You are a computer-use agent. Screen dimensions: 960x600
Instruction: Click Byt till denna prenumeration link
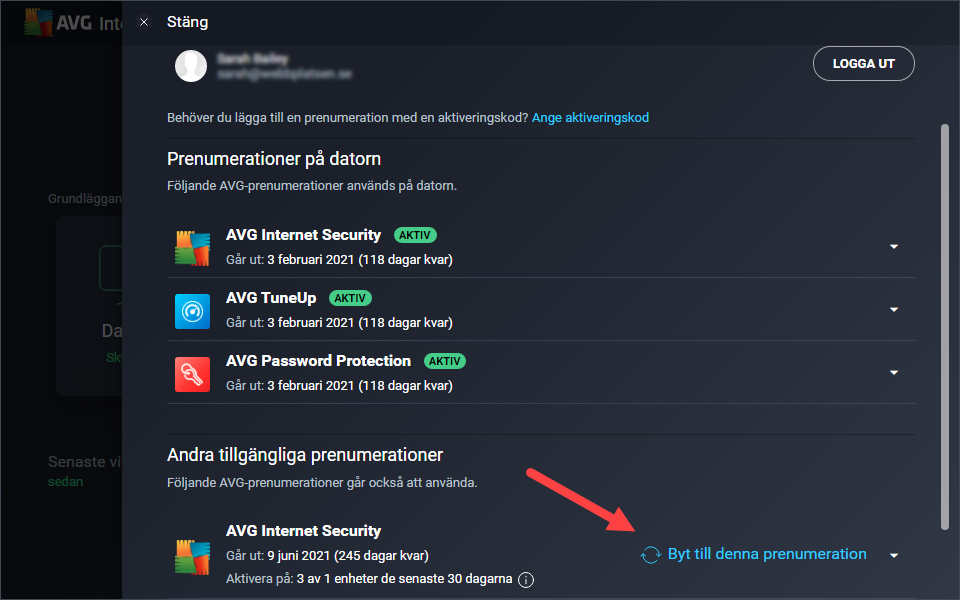coord(767,554)
